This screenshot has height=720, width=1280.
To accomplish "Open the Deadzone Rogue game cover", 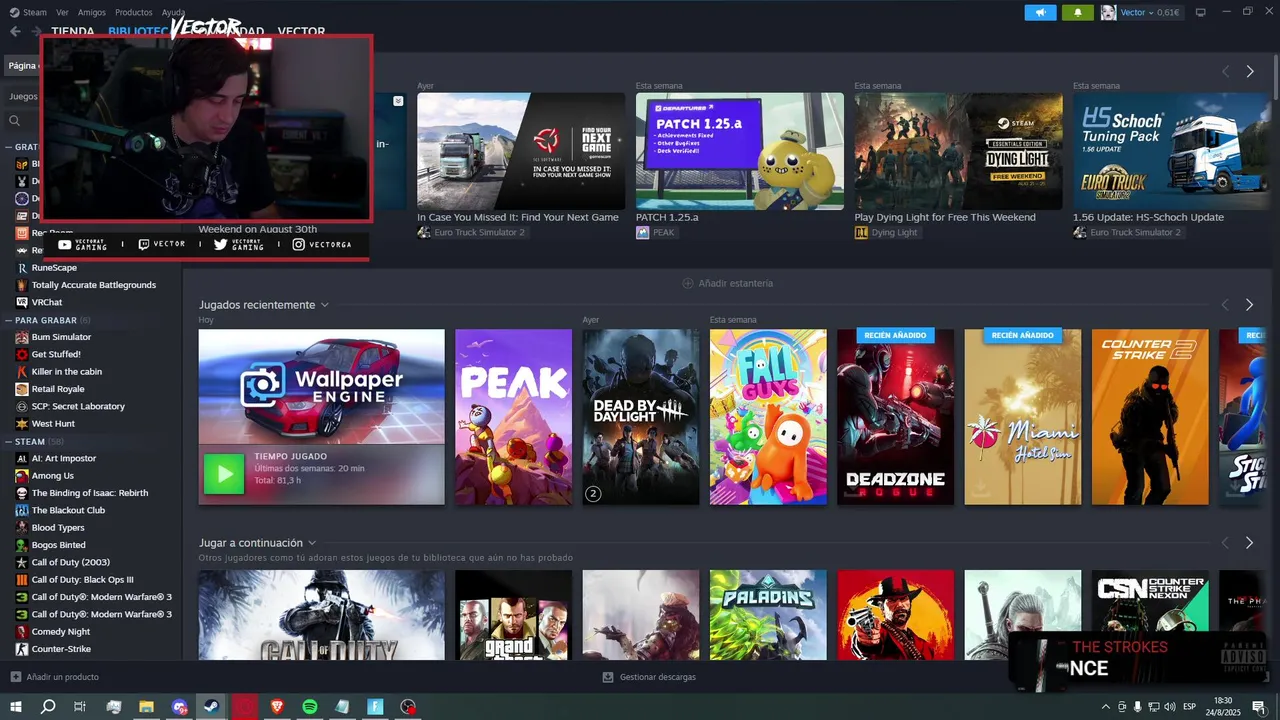I will click(x=895, y=417).
